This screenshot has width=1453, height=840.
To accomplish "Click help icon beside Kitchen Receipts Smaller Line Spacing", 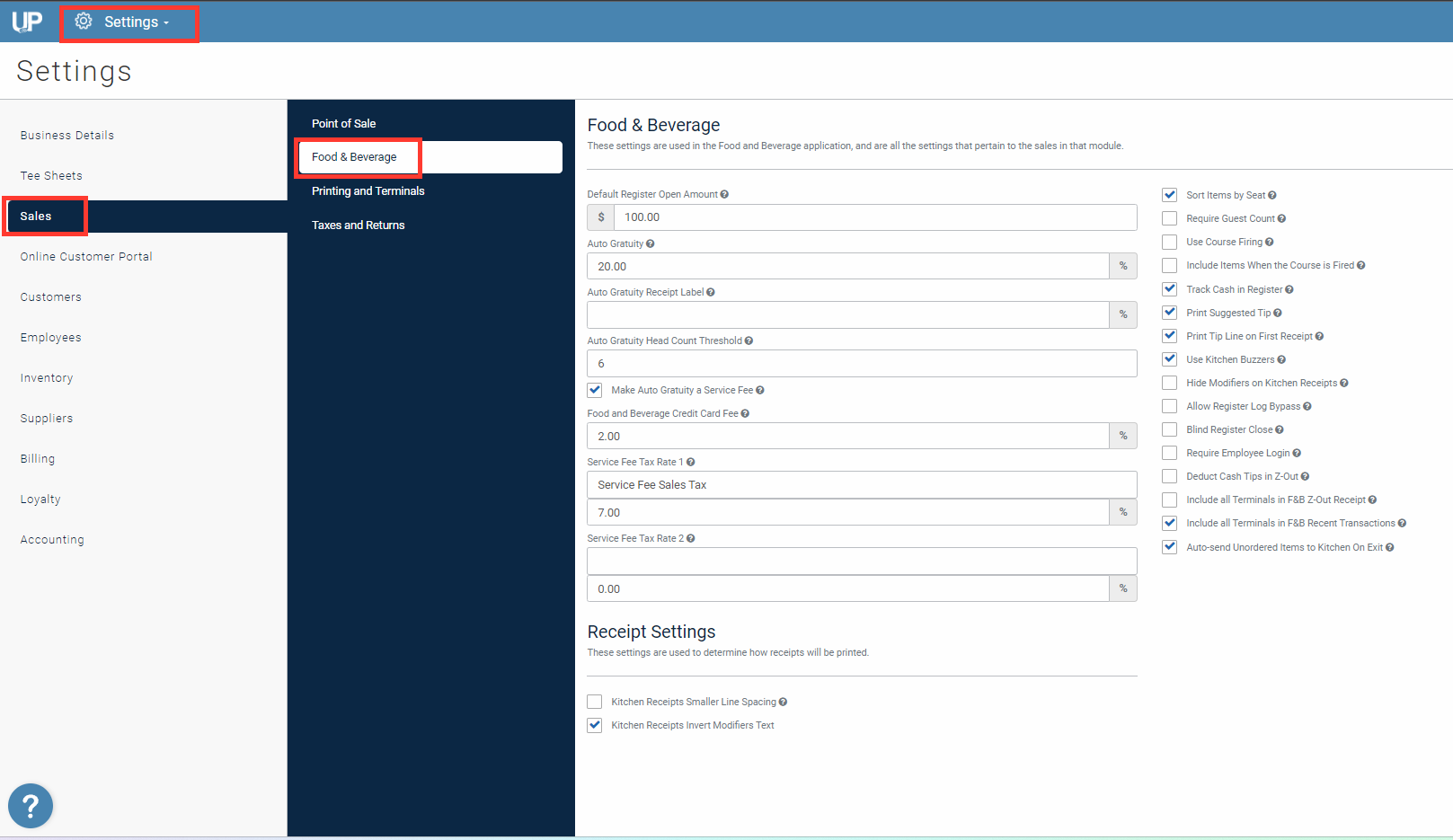I will tap(783, 702).
